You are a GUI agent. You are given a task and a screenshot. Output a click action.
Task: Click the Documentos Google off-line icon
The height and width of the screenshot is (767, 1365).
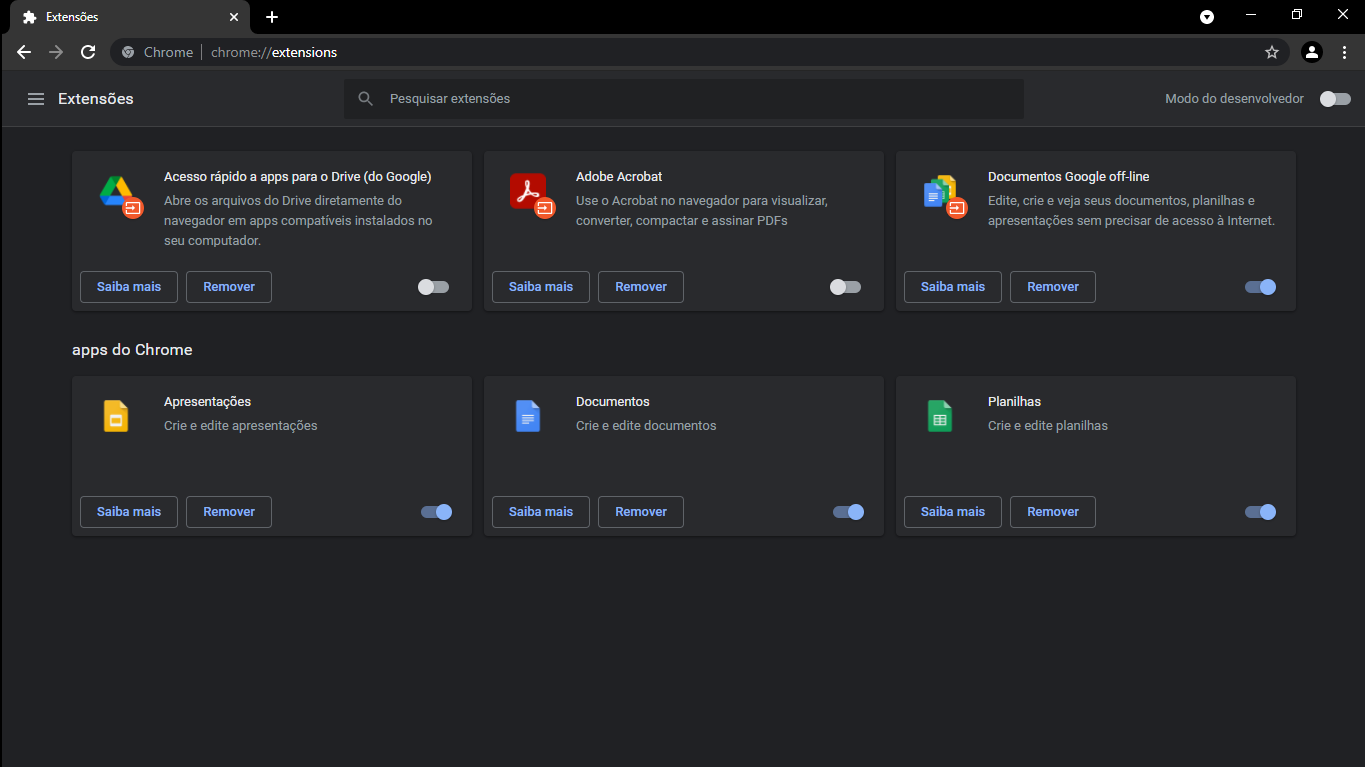(944, 195)
